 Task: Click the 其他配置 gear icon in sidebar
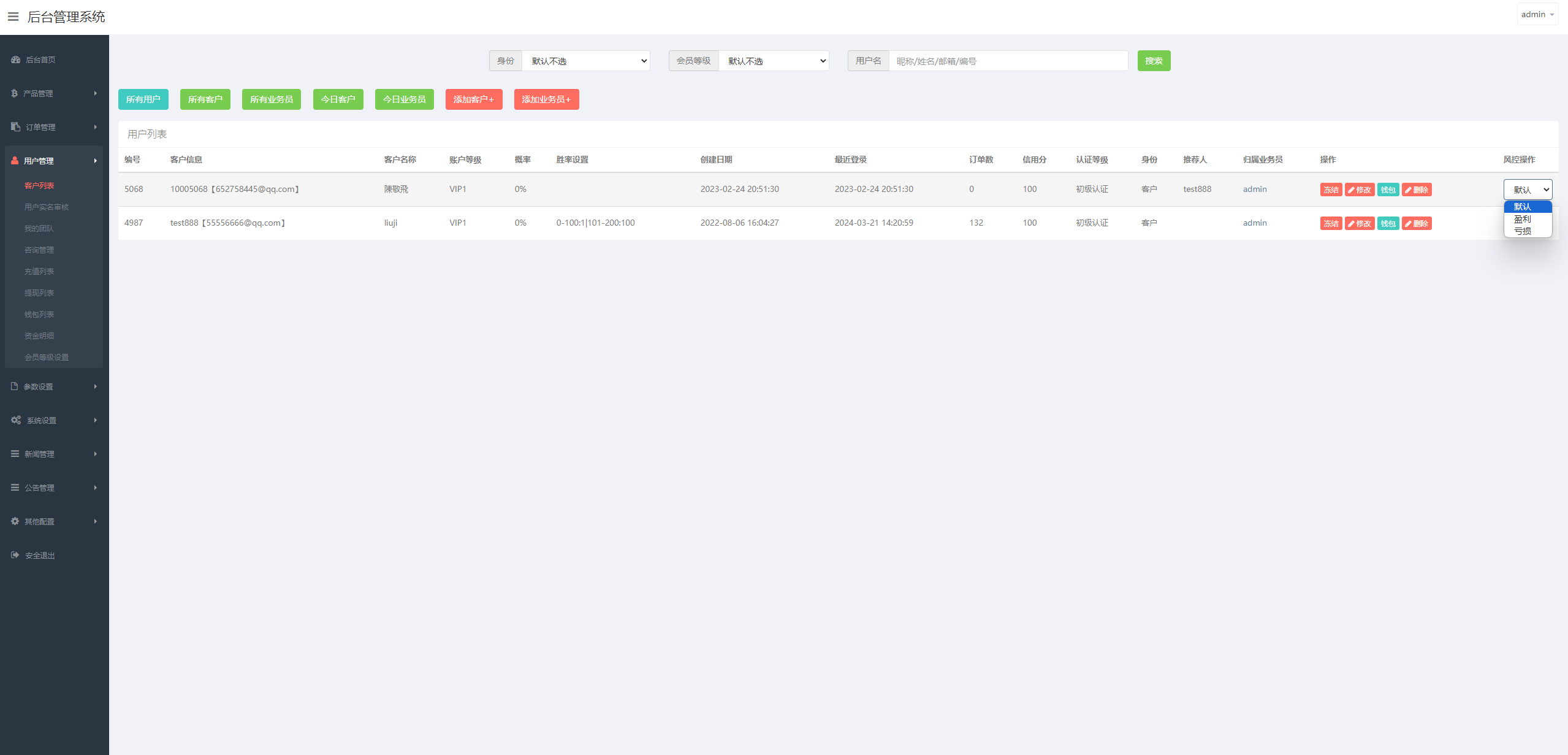(15, 521)
